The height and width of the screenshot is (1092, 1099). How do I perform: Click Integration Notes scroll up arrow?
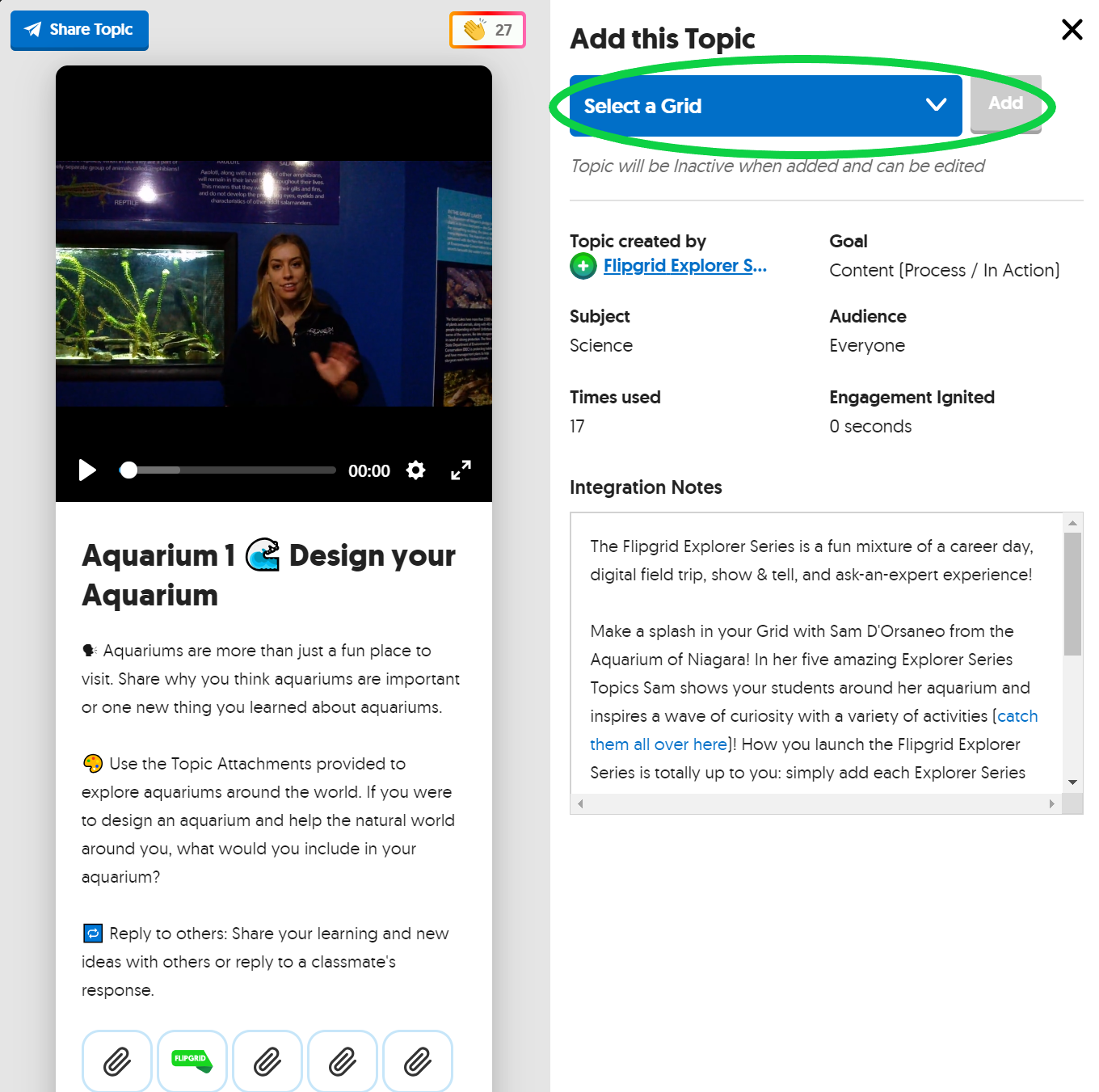pyautogui.click(x=1072, y=523)
